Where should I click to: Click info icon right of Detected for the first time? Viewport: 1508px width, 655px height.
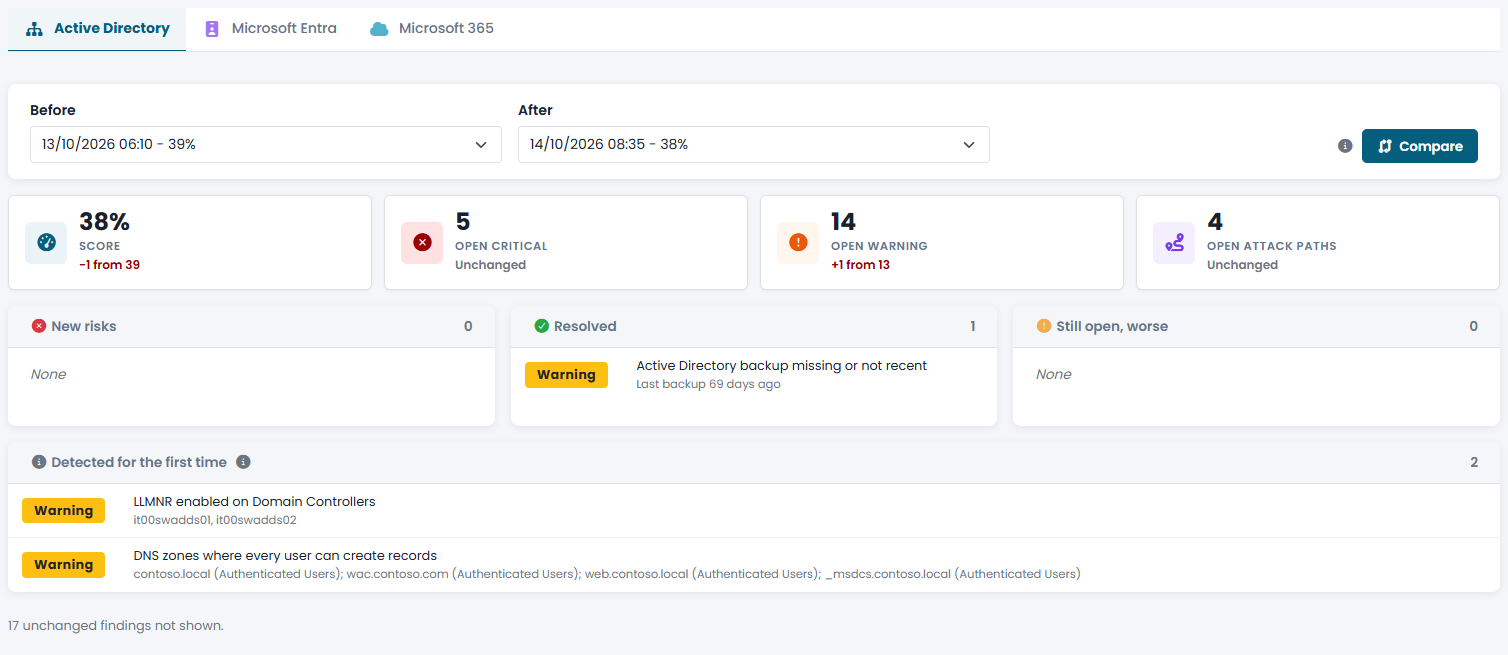click(x=243, y=462)
